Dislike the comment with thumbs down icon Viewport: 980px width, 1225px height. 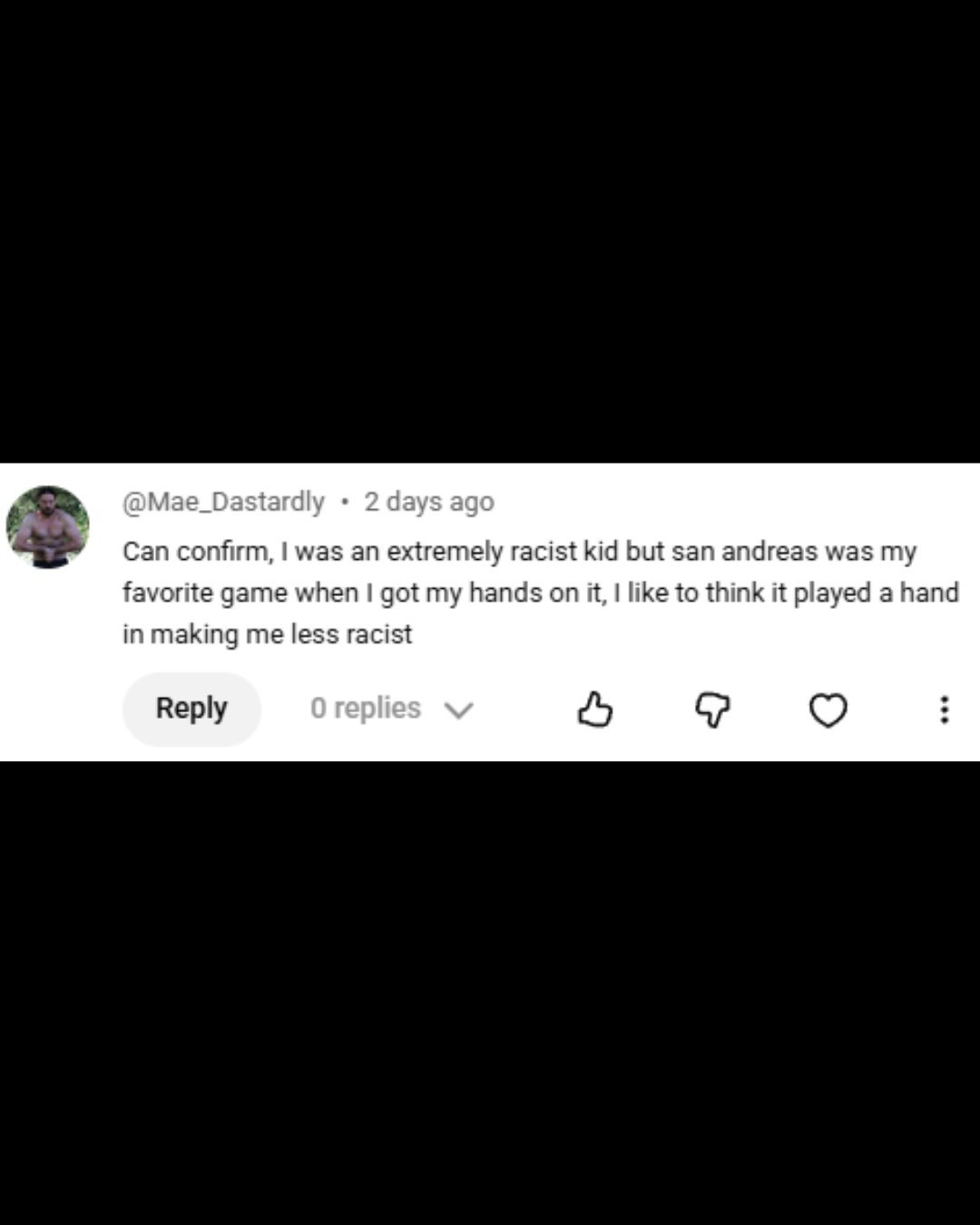point(712,710)
